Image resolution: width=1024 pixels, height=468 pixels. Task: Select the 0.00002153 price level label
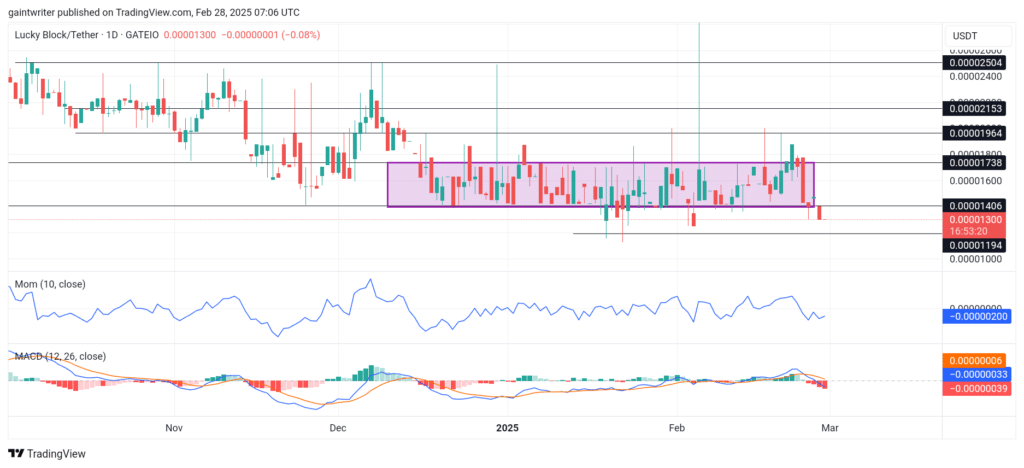pos(974,108)
